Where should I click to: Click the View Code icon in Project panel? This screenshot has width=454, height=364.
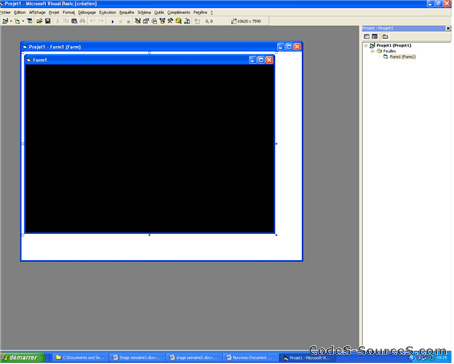[x=367, y=36]
